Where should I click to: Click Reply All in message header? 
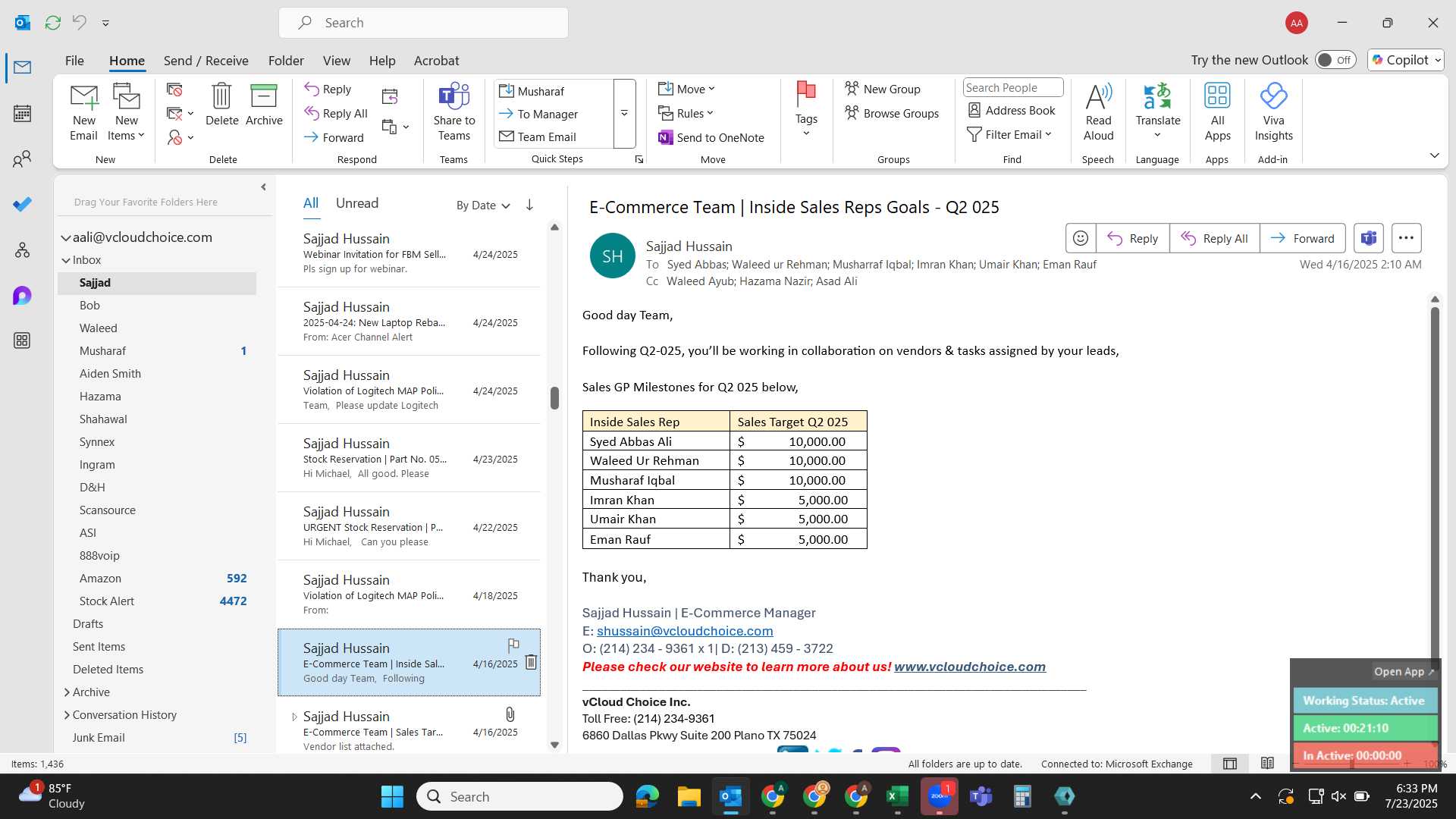(x=1215, y=238)
